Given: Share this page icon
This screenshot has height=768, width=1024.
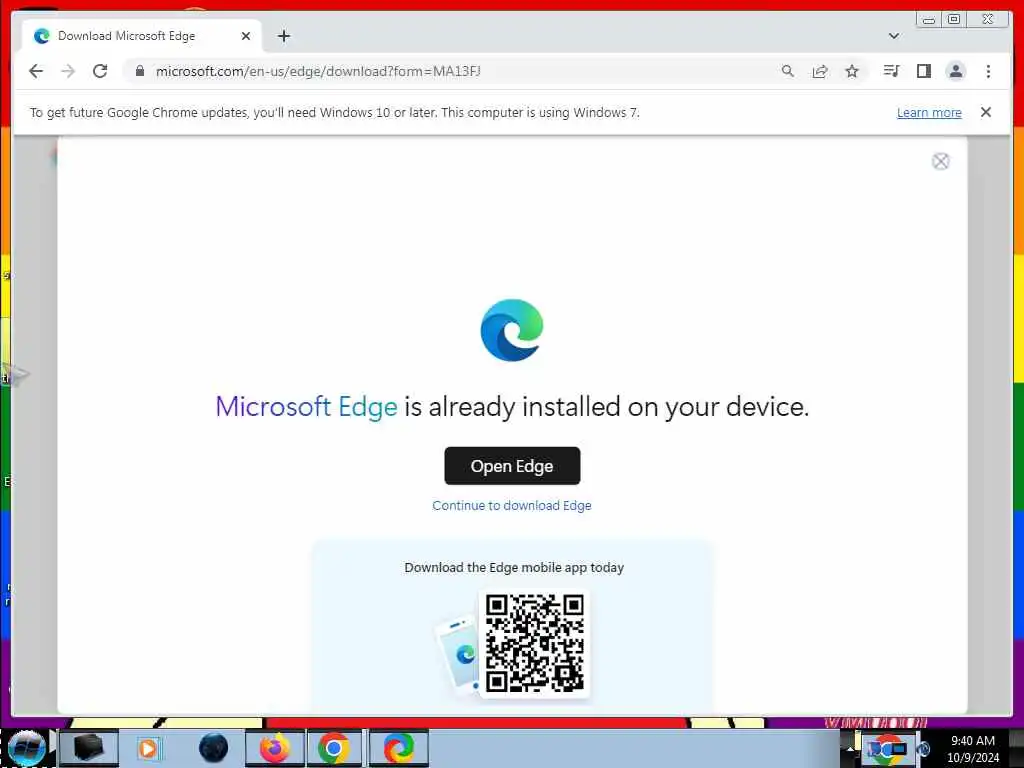Looking at the screenshot, I should 820,71.
